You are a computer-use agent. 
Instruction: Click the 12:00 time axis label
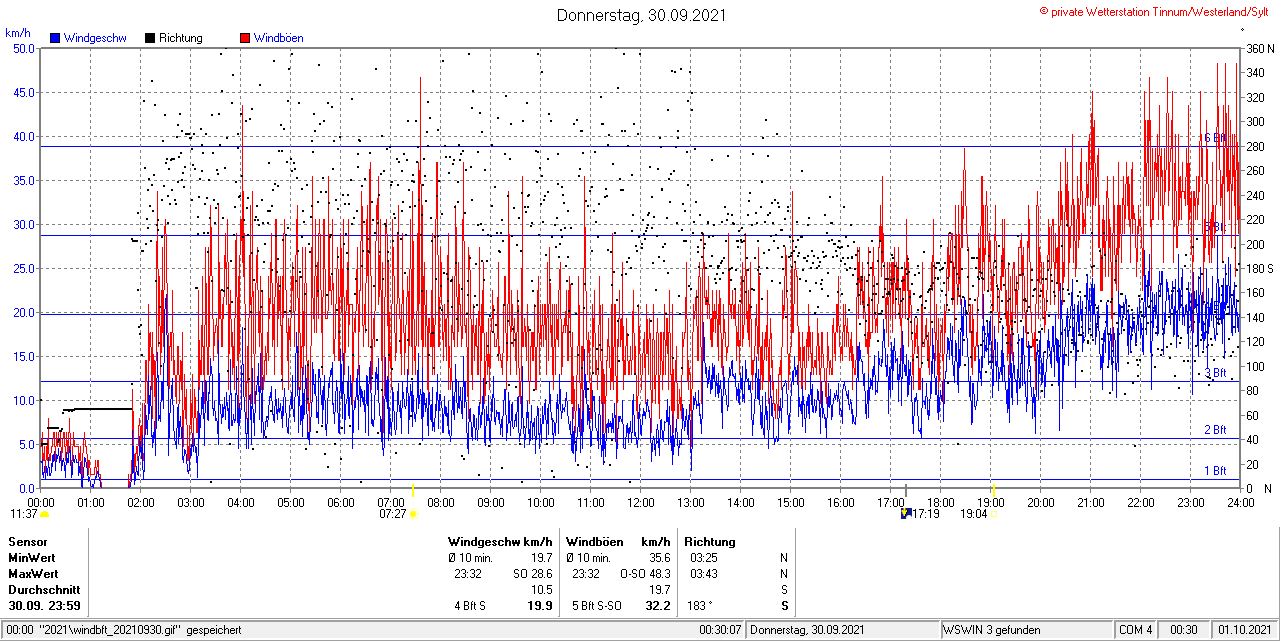[641, 502]
